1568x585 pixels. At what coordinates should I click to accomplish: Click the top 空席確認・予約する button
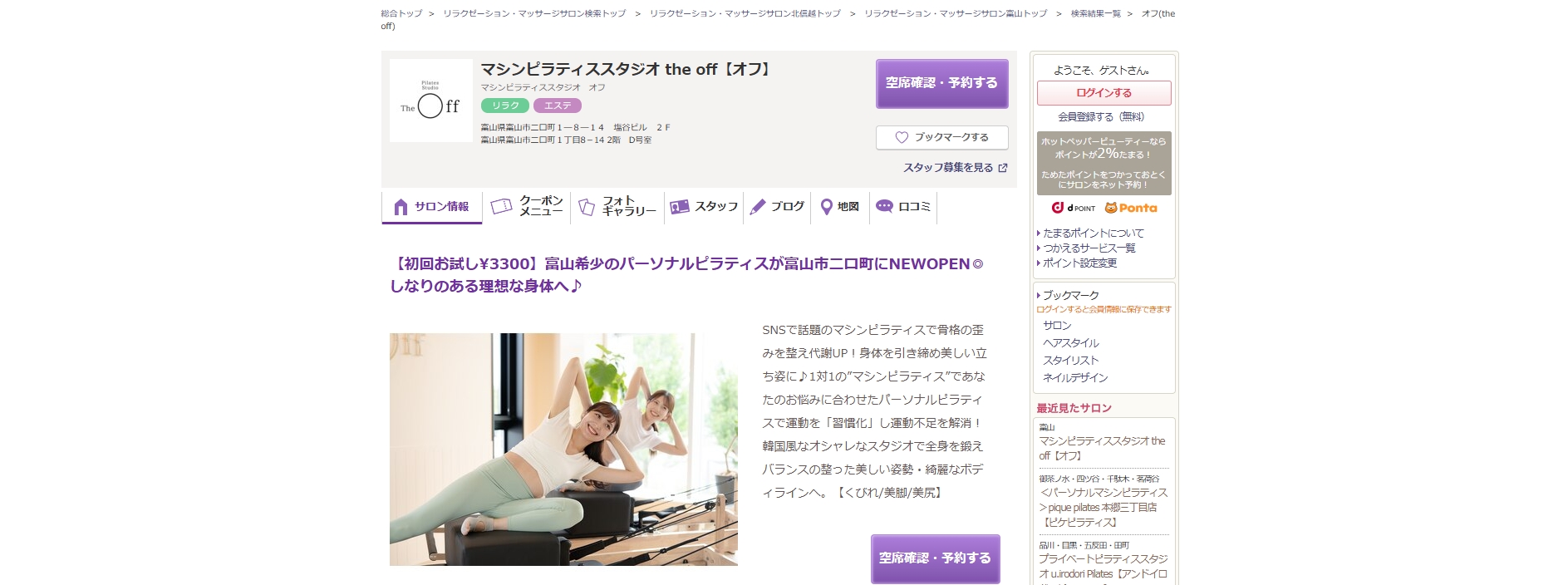(x=942, y=83)
